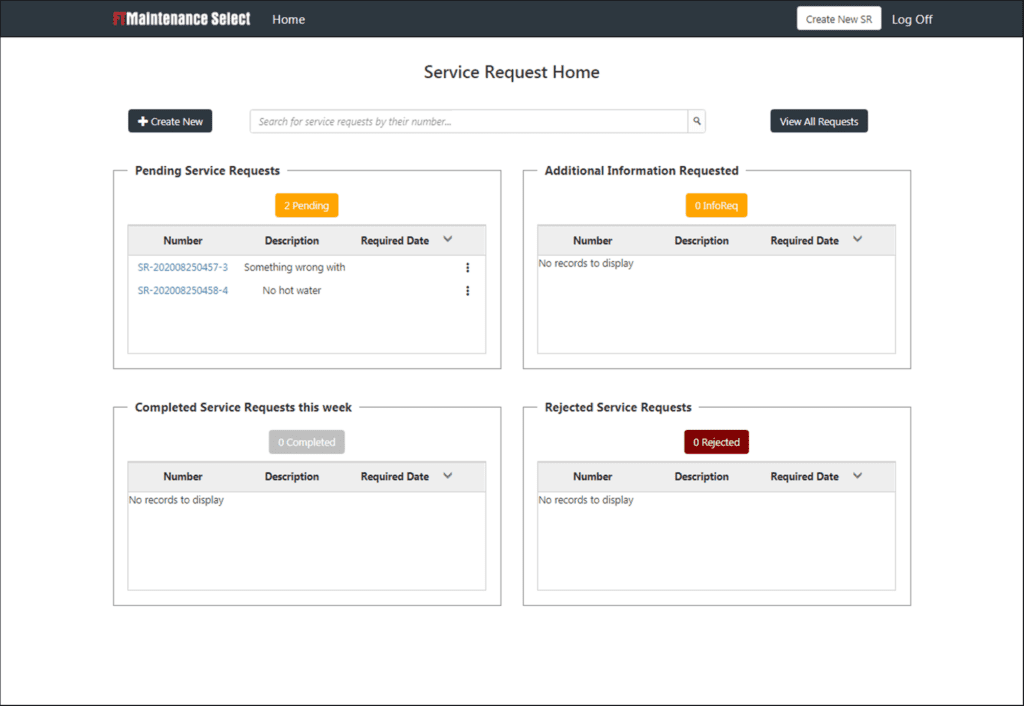The height and width of the screenshot is (706, 1024).
Task: Open service request SR-202008250457-3 link
Action: coord(183,267)
